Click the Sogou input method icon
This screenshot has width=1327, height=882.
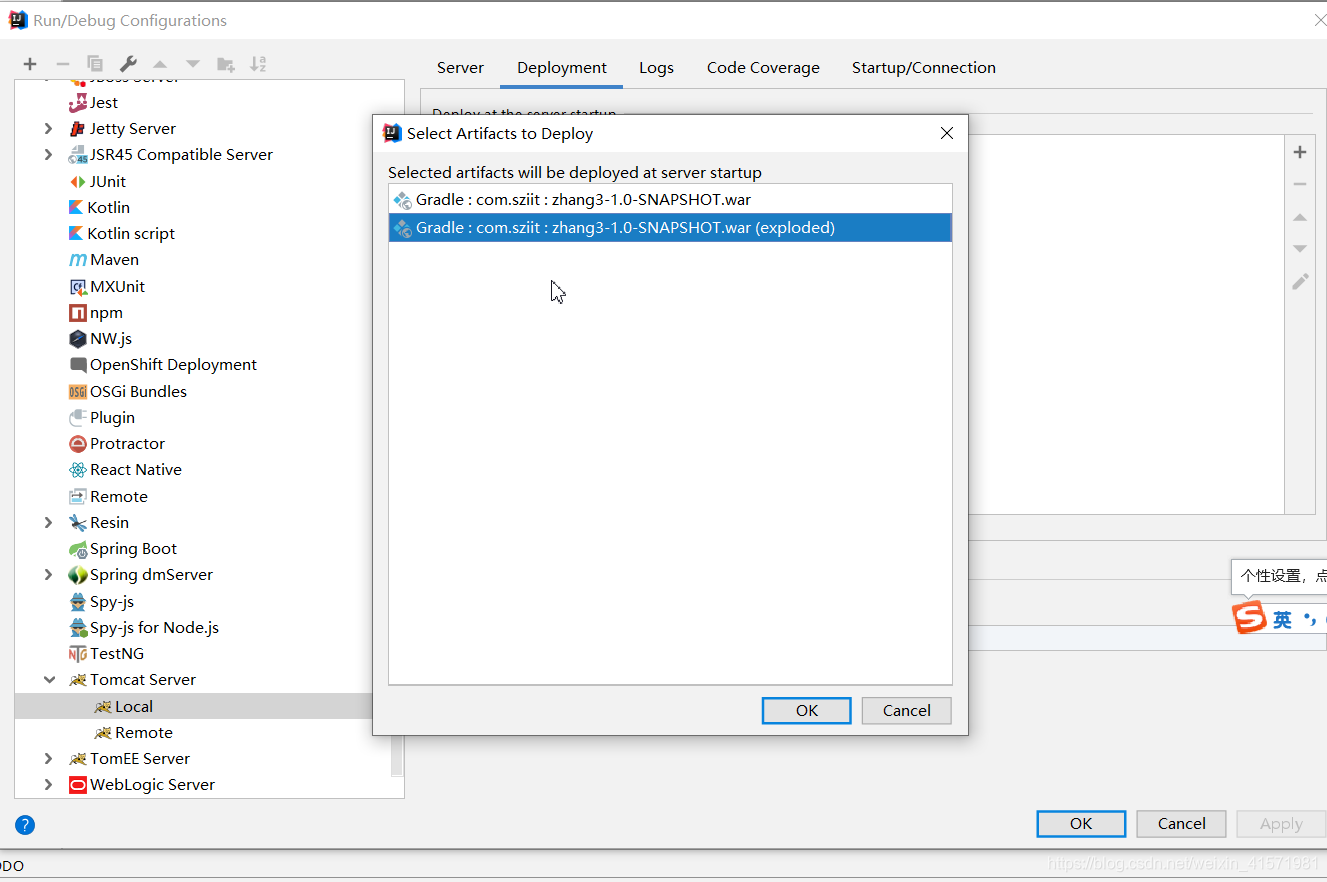click(1249, 618)
